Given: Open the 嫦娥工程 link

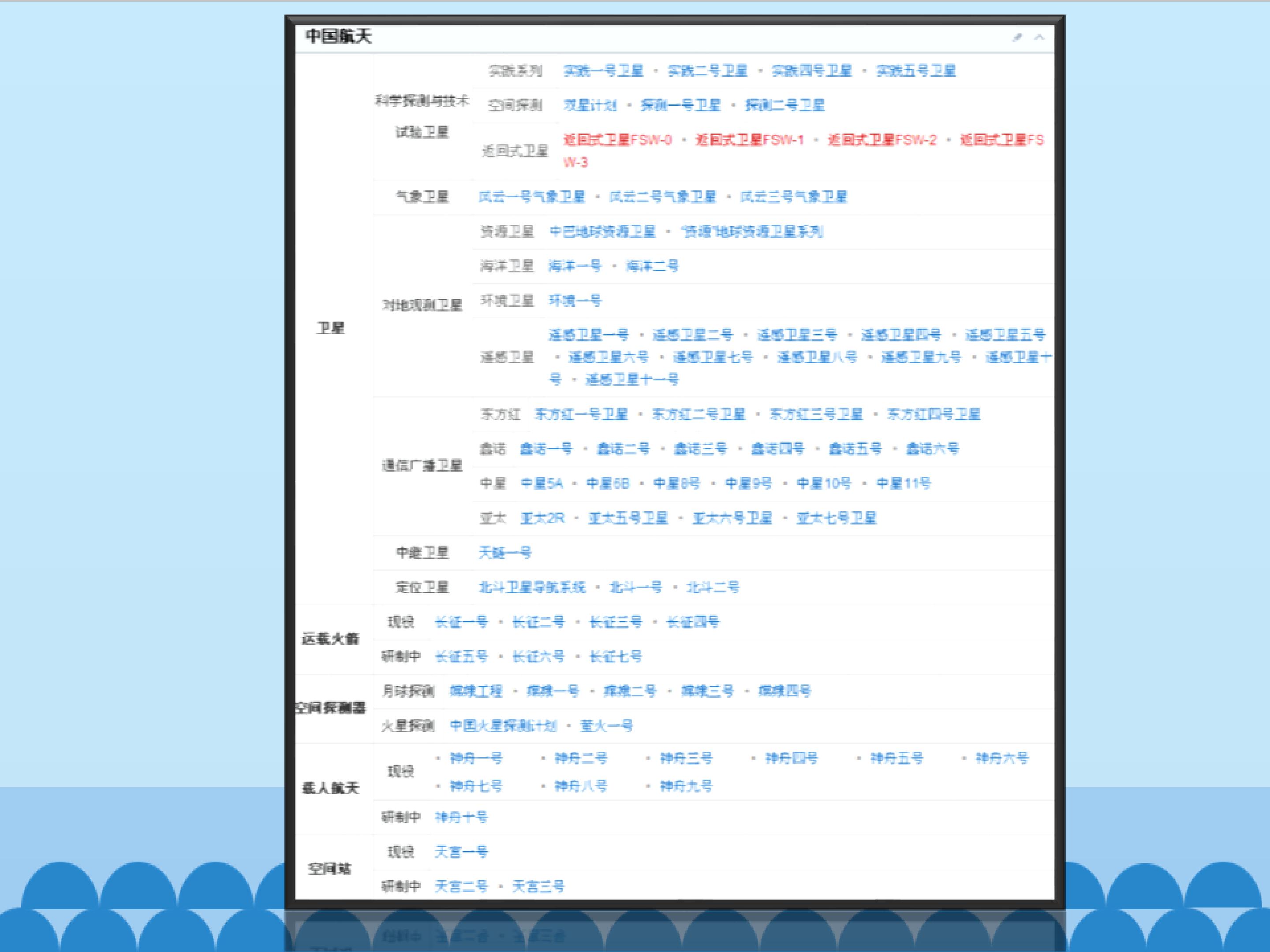Looking at the screenshot, I should [476, 691].
